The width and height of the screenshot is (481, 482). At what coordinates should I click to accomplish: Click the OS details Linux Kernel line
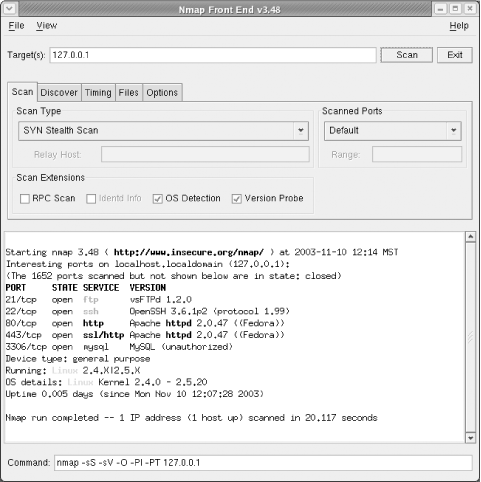click(106, 382)
